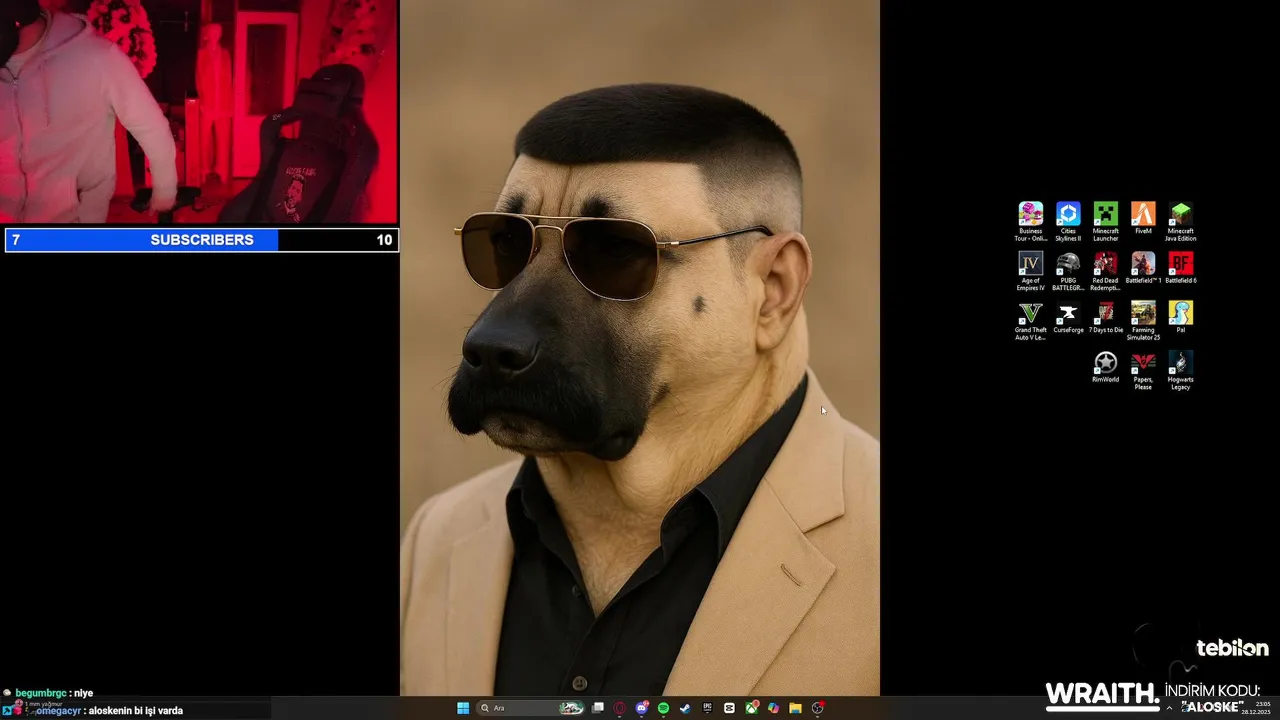This screenshot has height=720, width=1280.
Task: Select the RimWorld desktop icon
Action: tap(1105, 367)
